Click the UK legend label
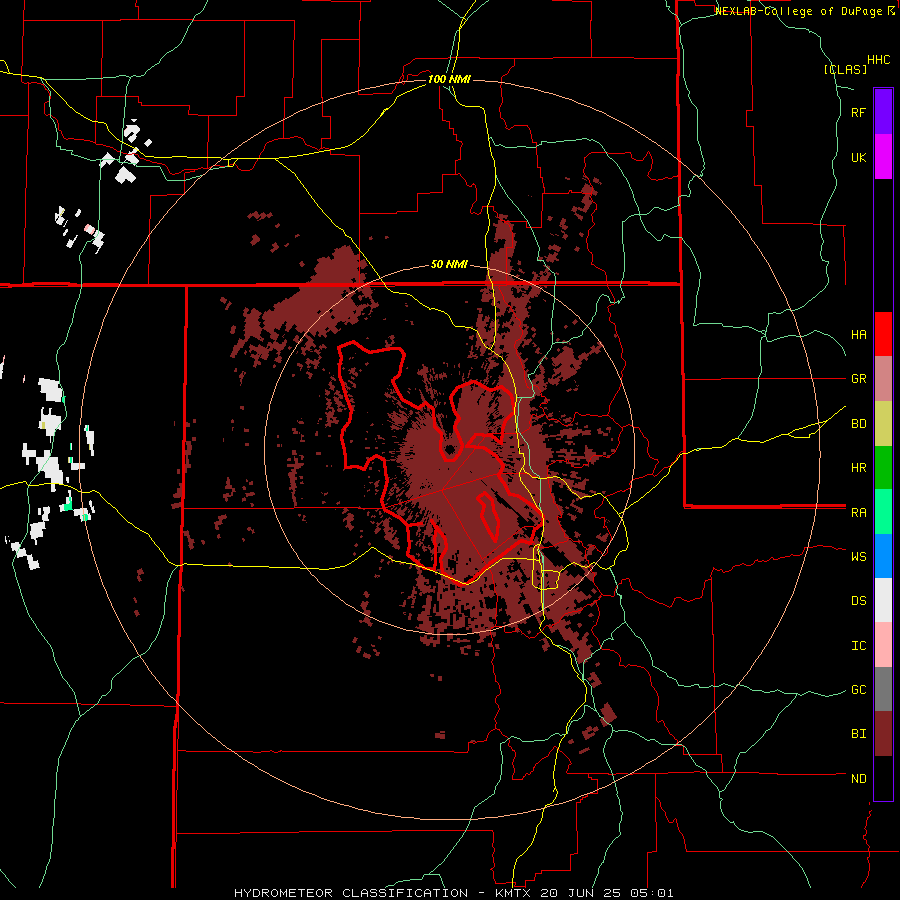Viewport: 900px width, 900px height. point(858,157)
